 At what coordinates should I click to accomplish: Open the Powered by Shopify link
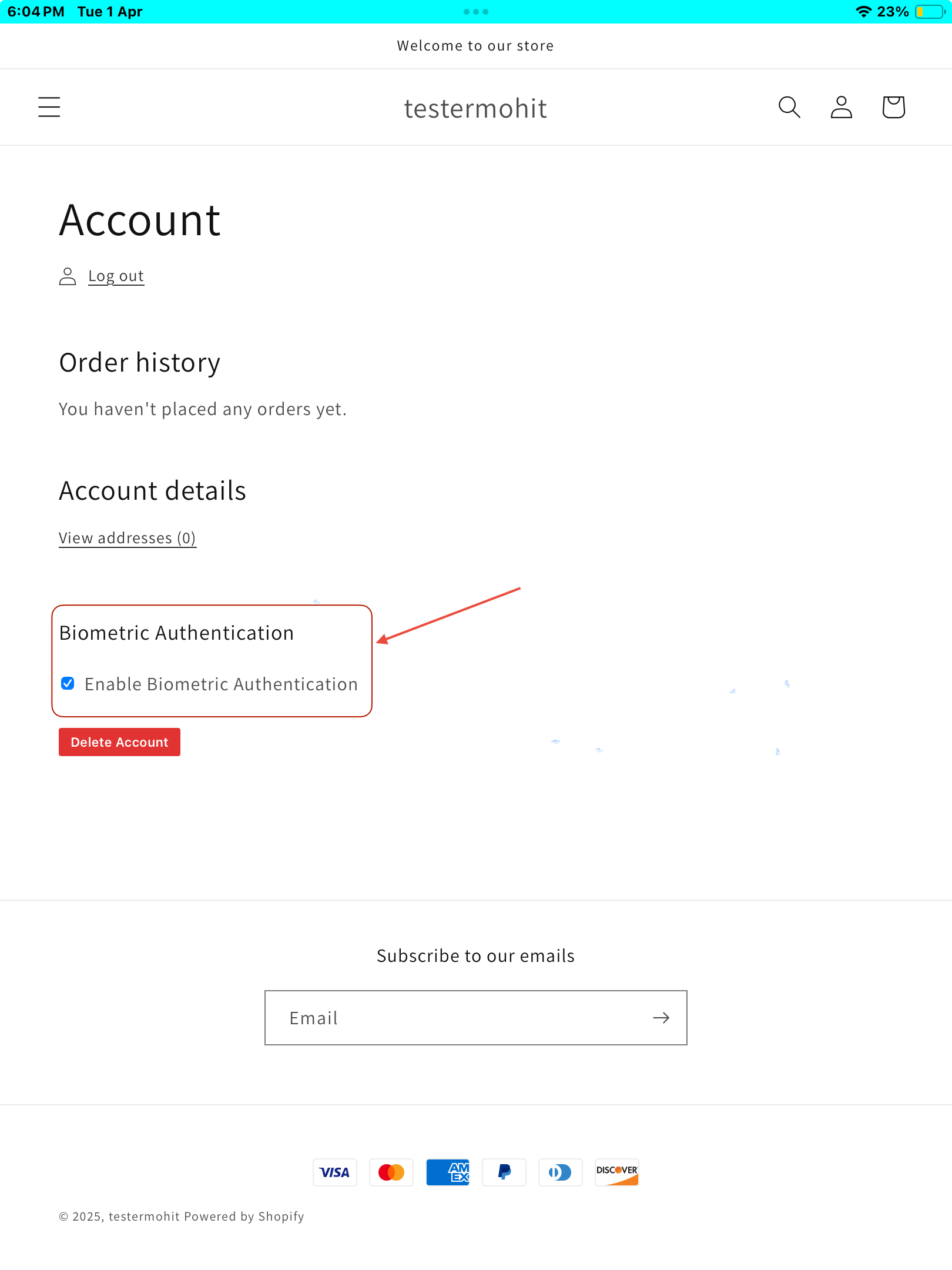(244, 1216)
